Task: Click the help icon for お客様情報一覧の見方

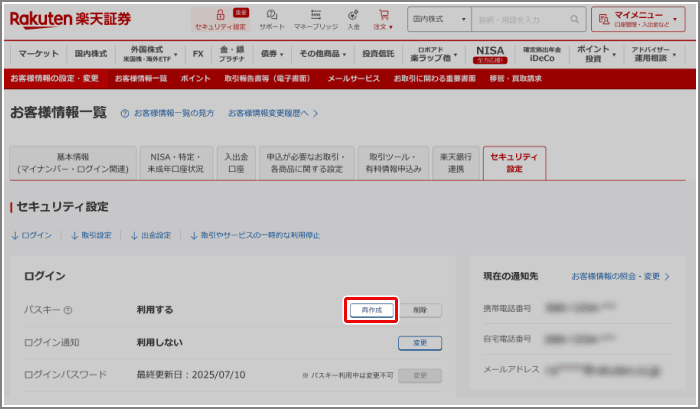Action: [125, 114]
